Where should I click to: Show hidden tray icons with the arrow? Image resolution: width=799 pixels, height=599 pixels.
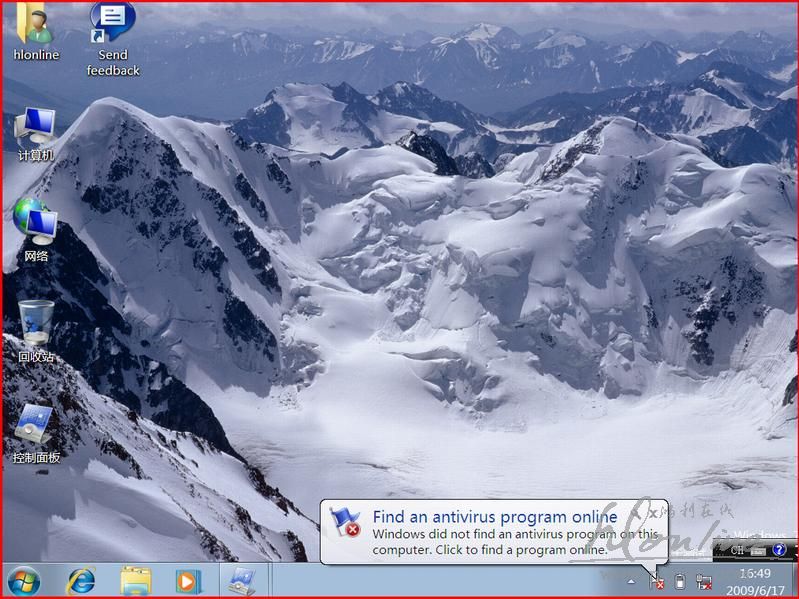pos(631,581)
